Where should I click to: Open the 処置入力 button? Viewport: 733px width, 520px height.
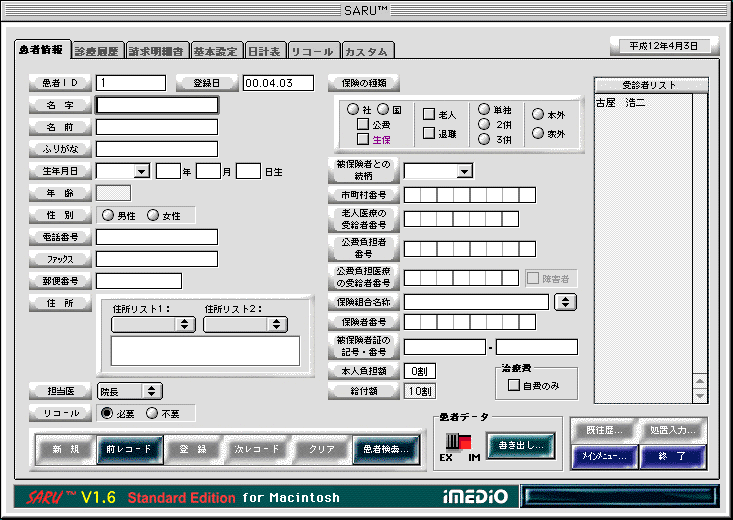(673, 430)
